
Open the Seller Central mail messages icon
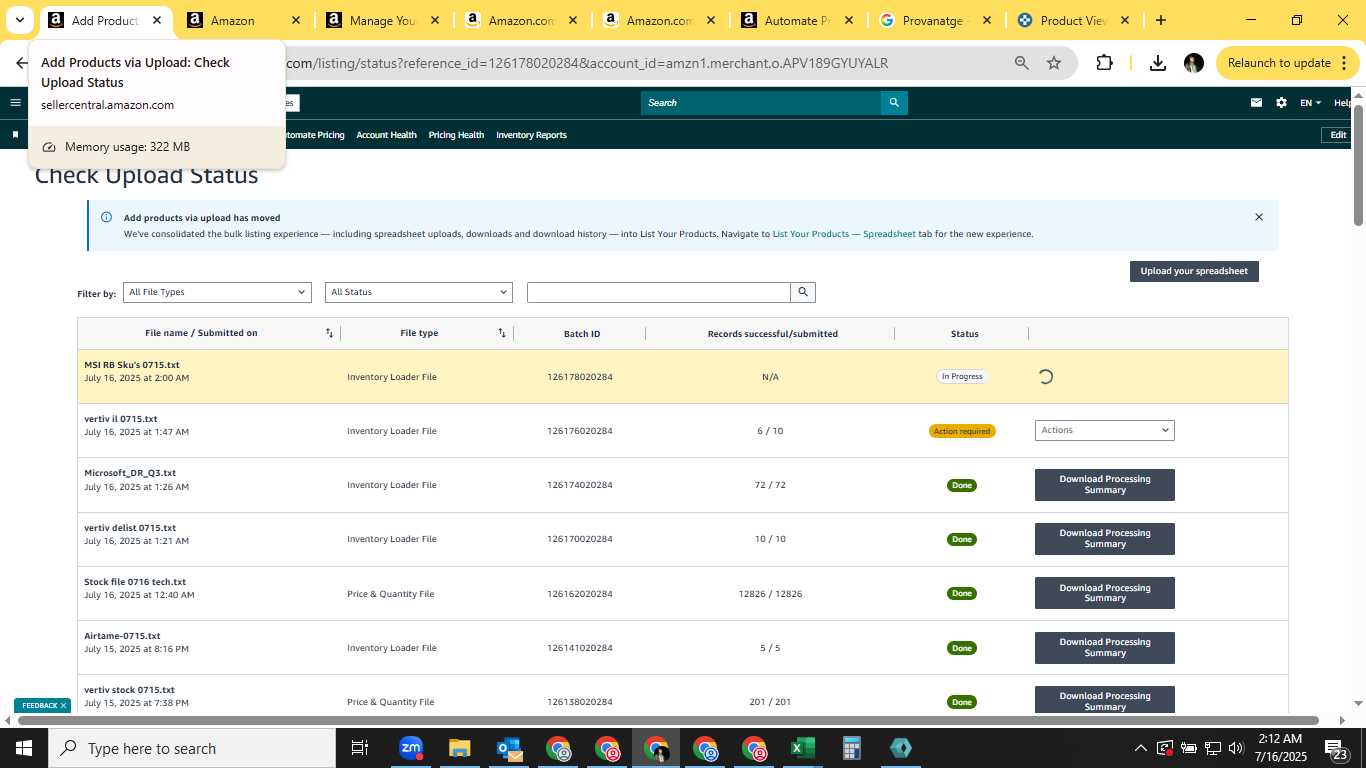tap(1256, 102)
